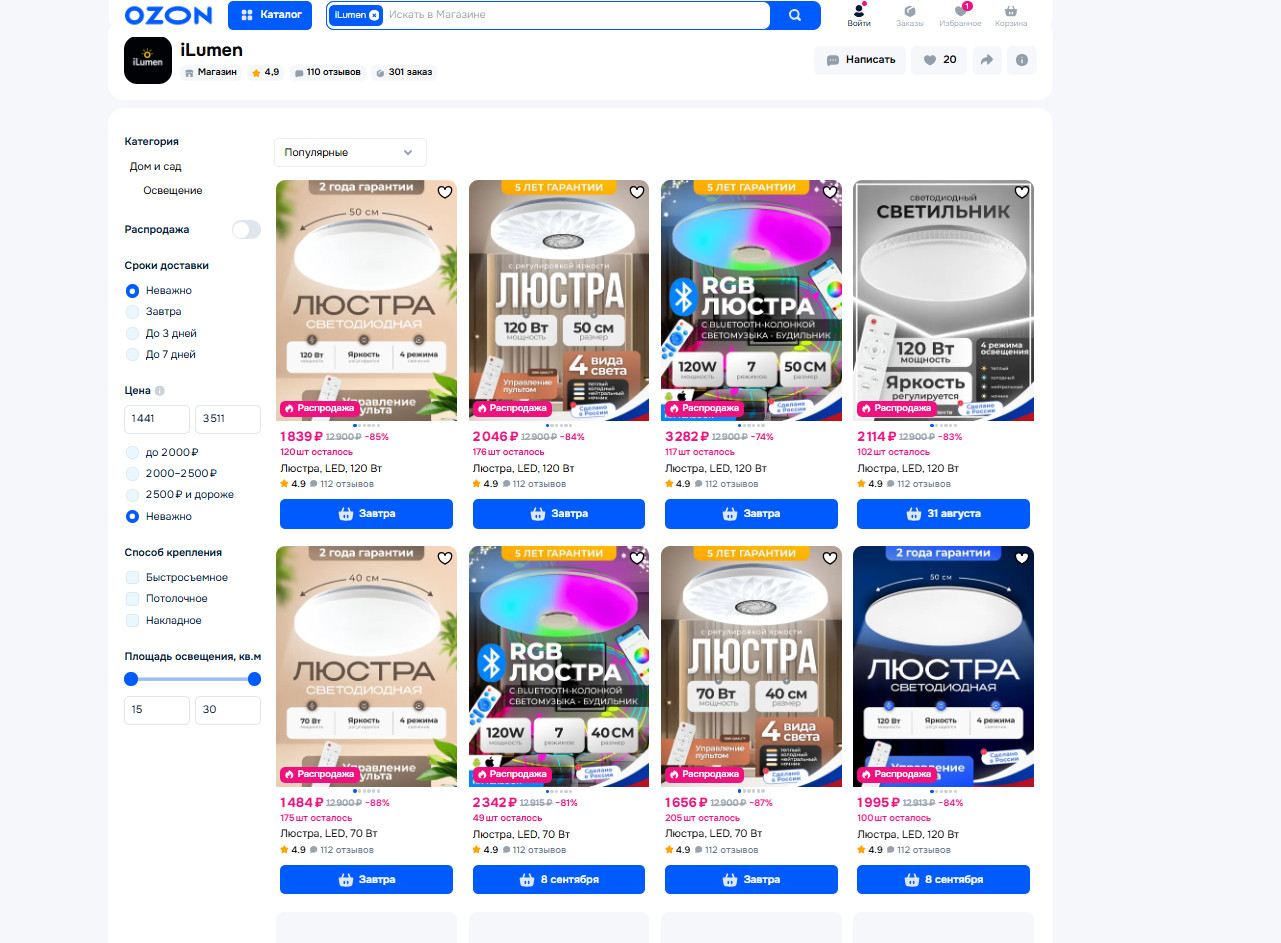Open the Корзина cart icon

pyautogui.click(x=1011, y=15)
